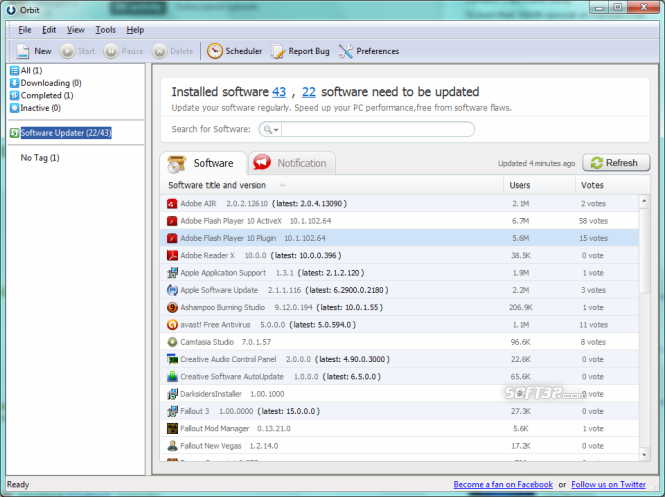665x497 pixels.
Task: Click Updated 4 minutes ago text
Action: coord(536,163)
